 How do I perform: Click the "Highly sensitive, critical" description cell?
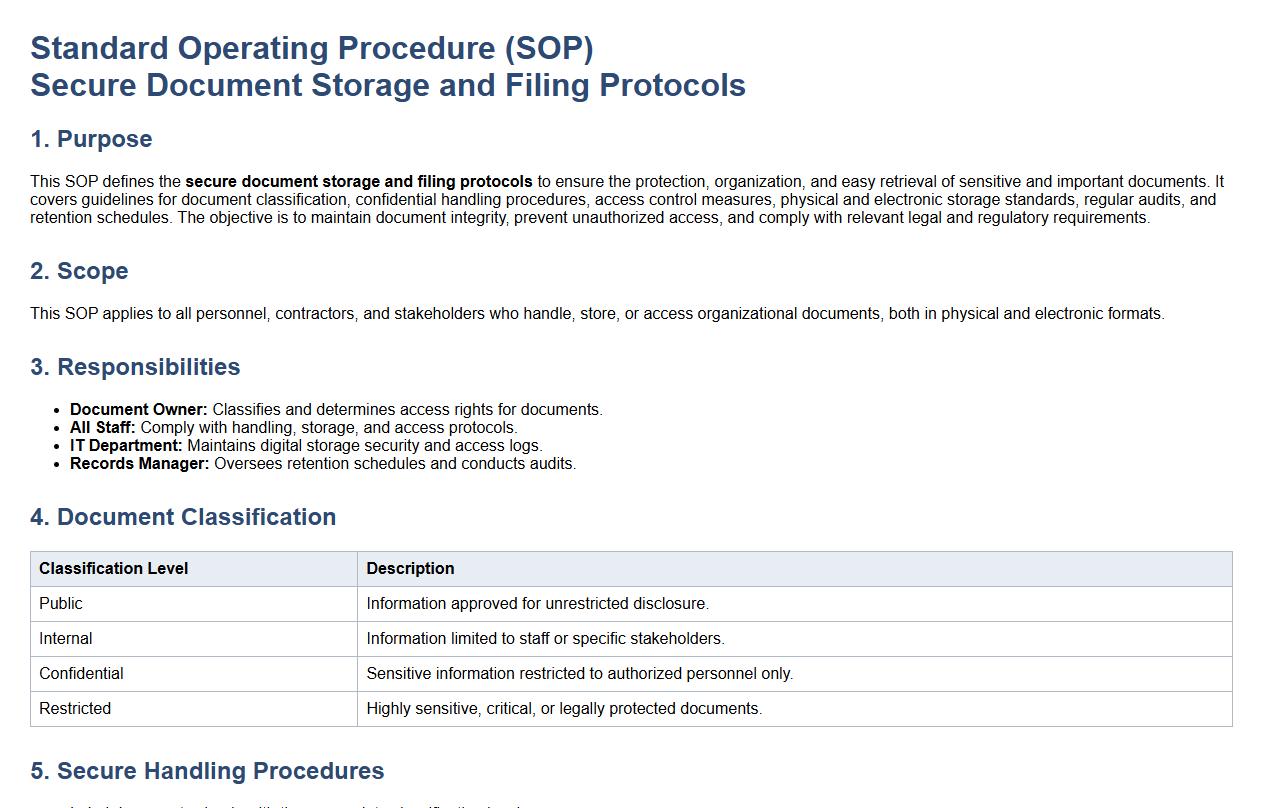click(x=564, y=709)
